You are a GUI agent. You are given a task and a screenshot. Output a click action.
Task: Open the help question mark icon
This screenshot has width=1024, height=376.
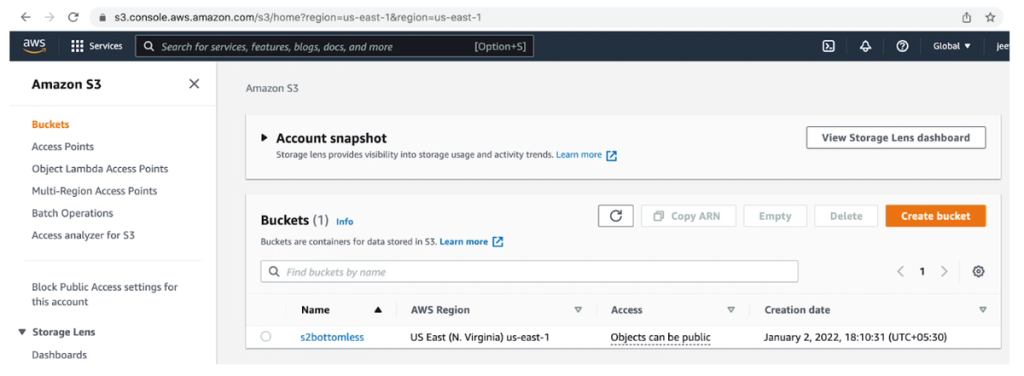point(903,46)
